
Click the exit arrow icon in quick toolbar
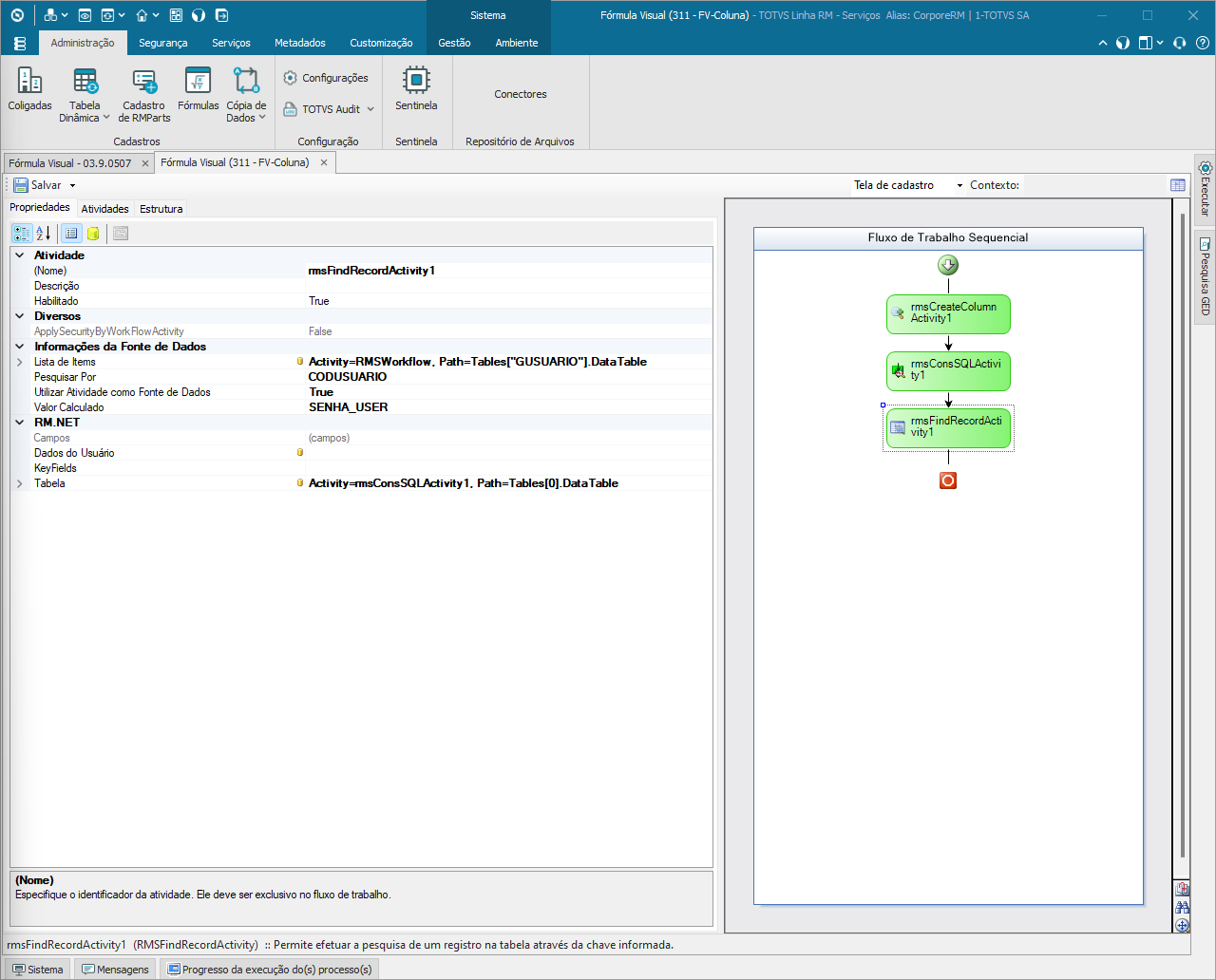click(x=221, y=15)
